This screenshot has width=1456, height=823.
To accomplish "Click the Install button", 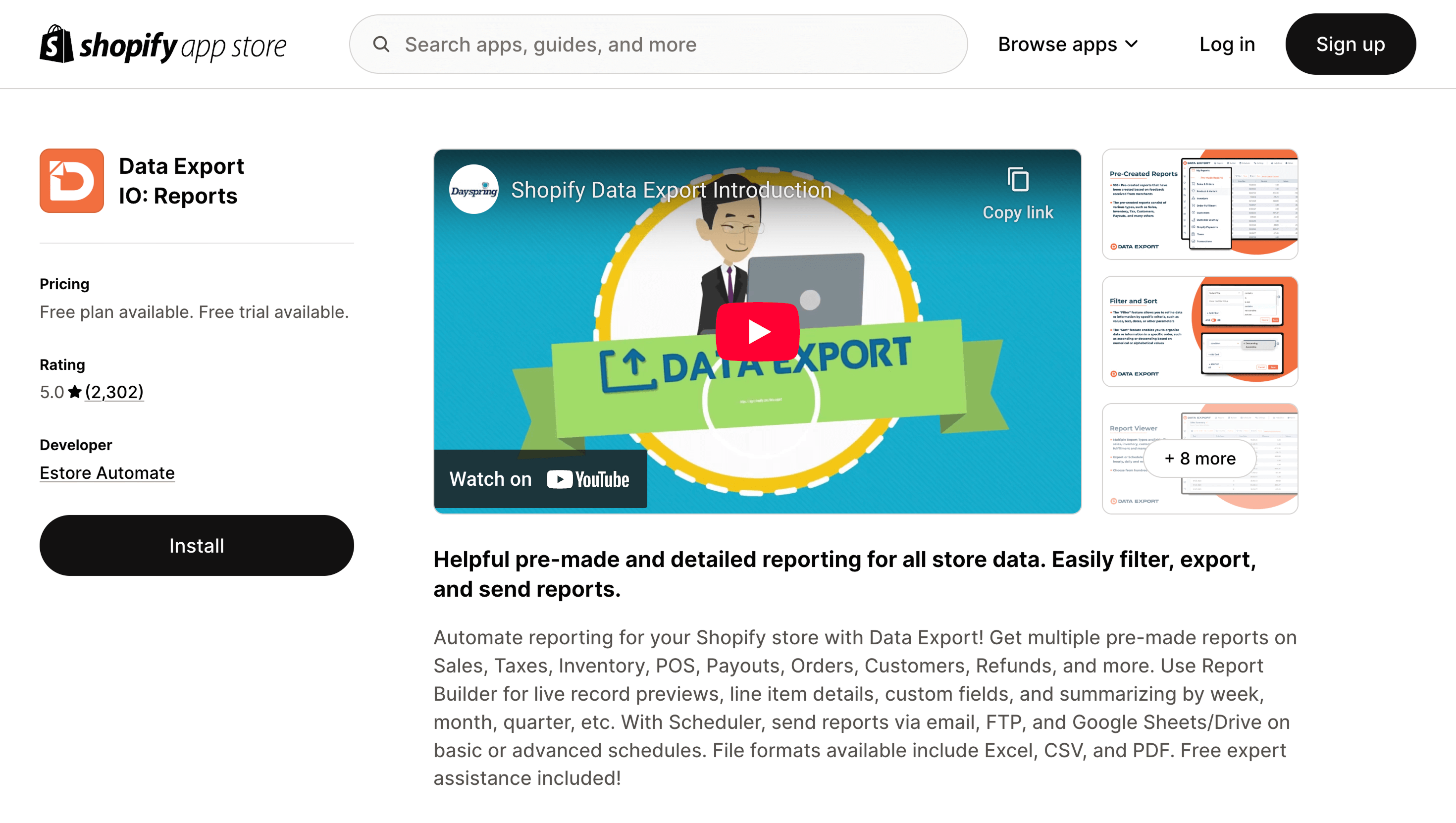I will (196, 545).
